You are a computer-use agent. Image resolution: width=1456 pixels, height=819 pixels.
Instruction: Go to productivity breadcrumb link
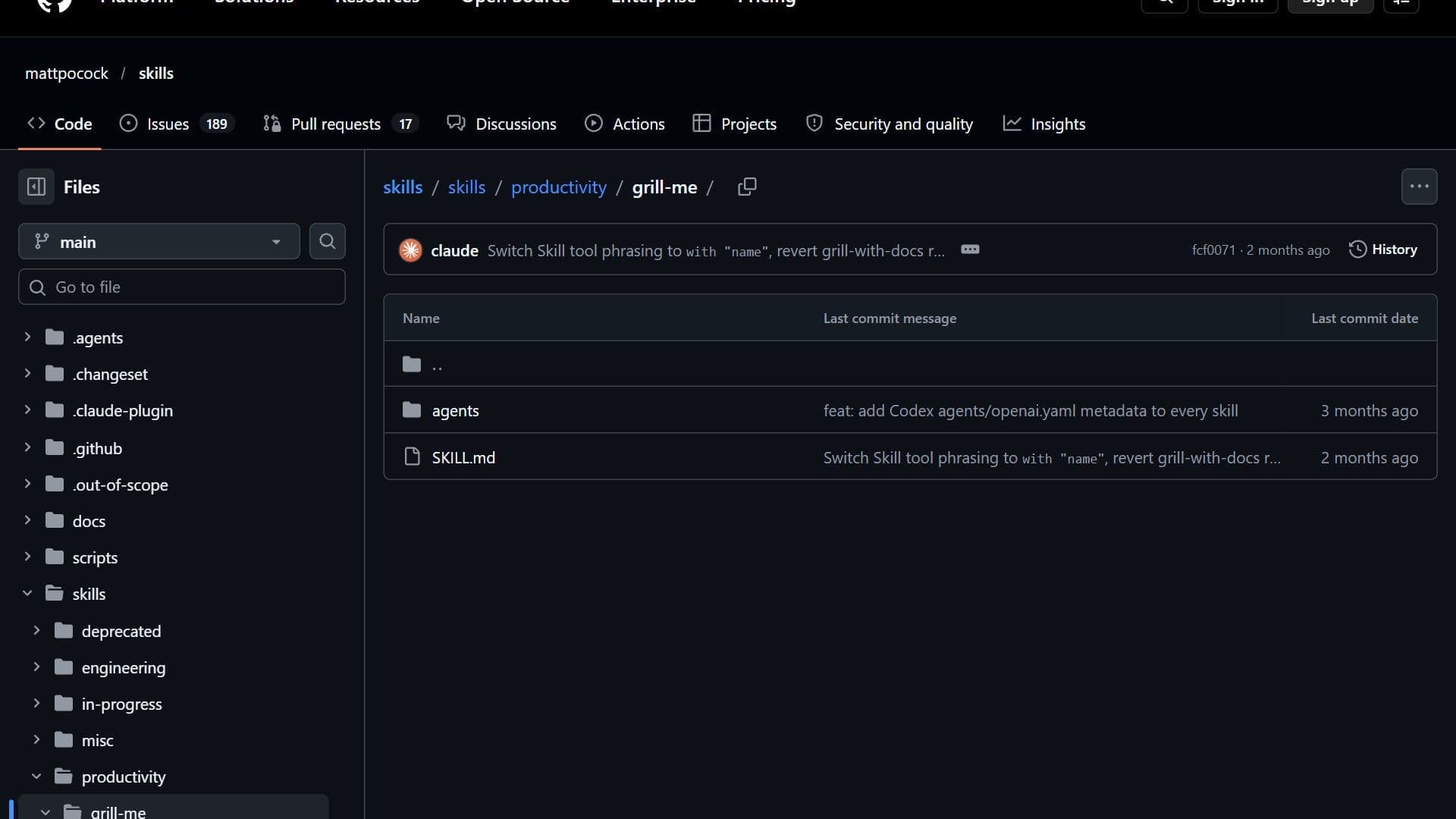point(559,187)
